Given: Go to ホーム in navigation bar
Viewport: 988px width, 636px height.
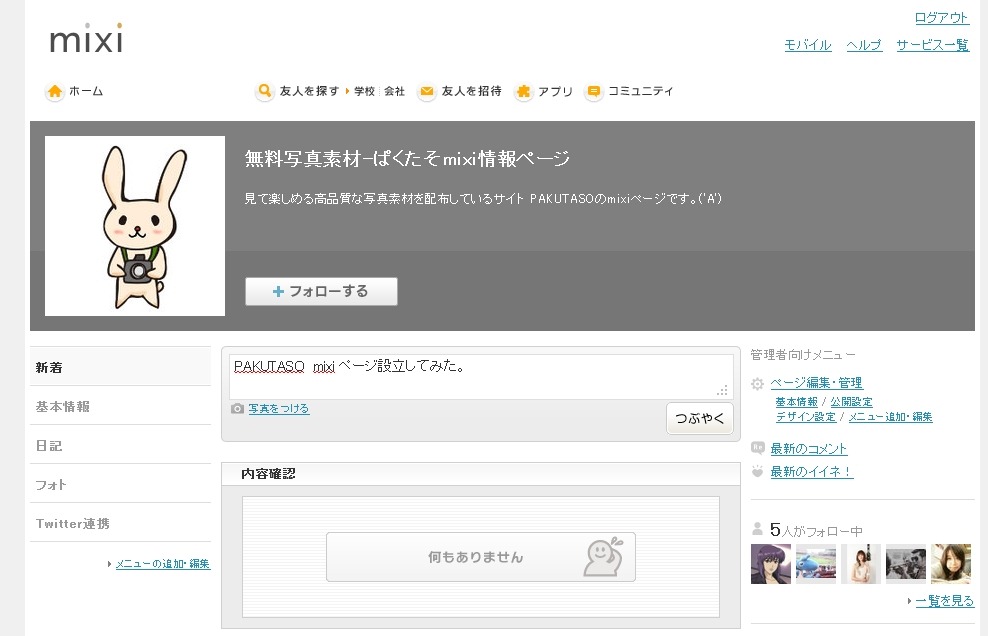Looking at the screenshot, I should coord(86,91).
